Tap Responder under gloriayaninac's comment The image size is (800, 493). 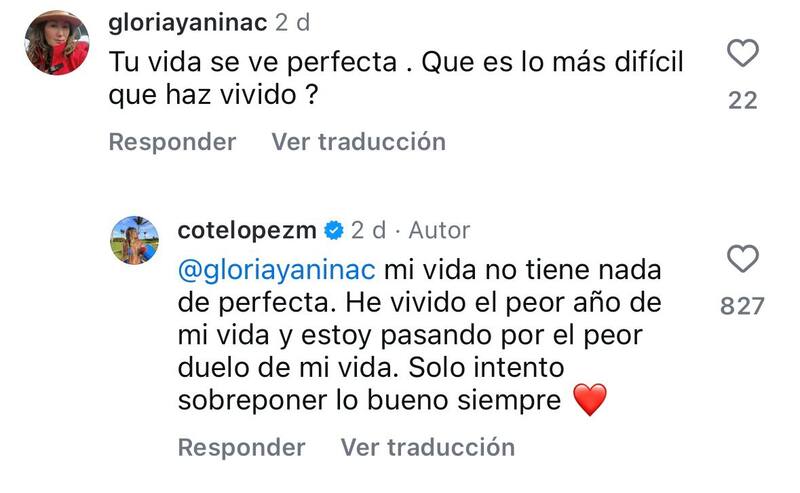tap(172, 142)
